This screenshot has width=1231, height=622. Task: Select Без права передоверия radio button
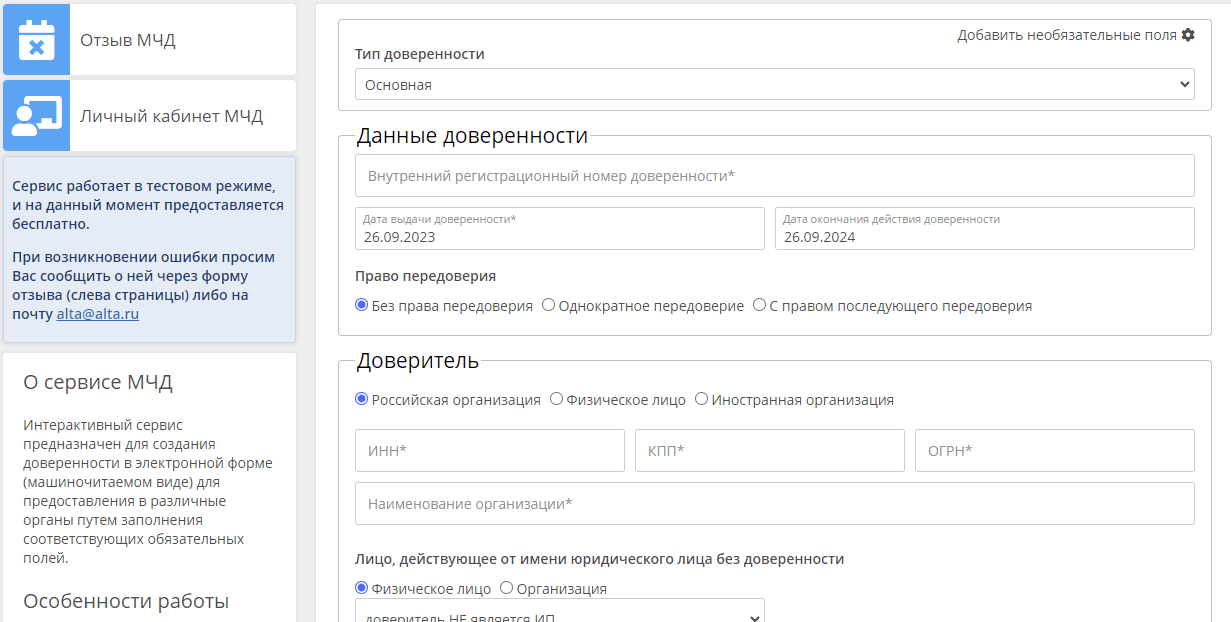click(362, 306)
